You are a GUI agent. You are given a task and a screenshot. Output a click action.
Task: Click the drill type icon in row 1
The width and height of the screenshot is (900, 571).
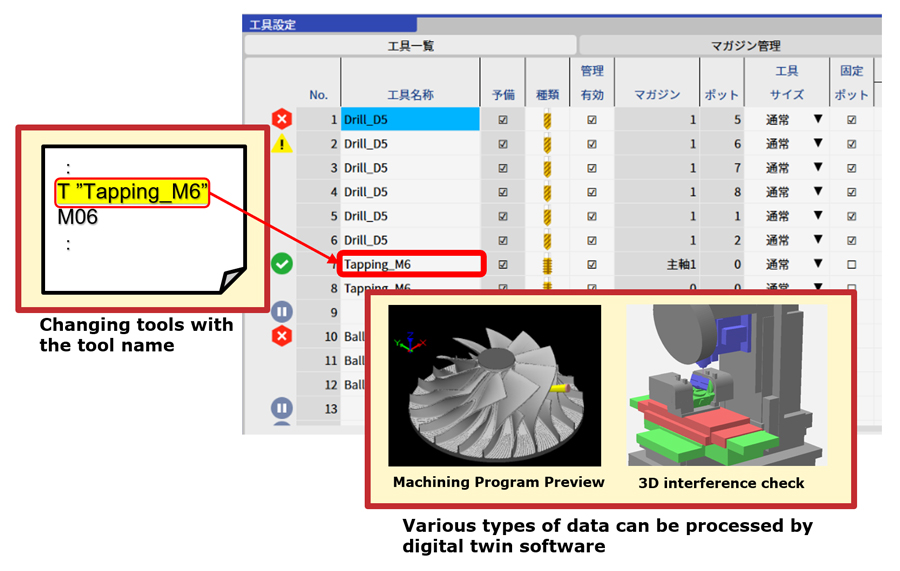click(547, 120)
